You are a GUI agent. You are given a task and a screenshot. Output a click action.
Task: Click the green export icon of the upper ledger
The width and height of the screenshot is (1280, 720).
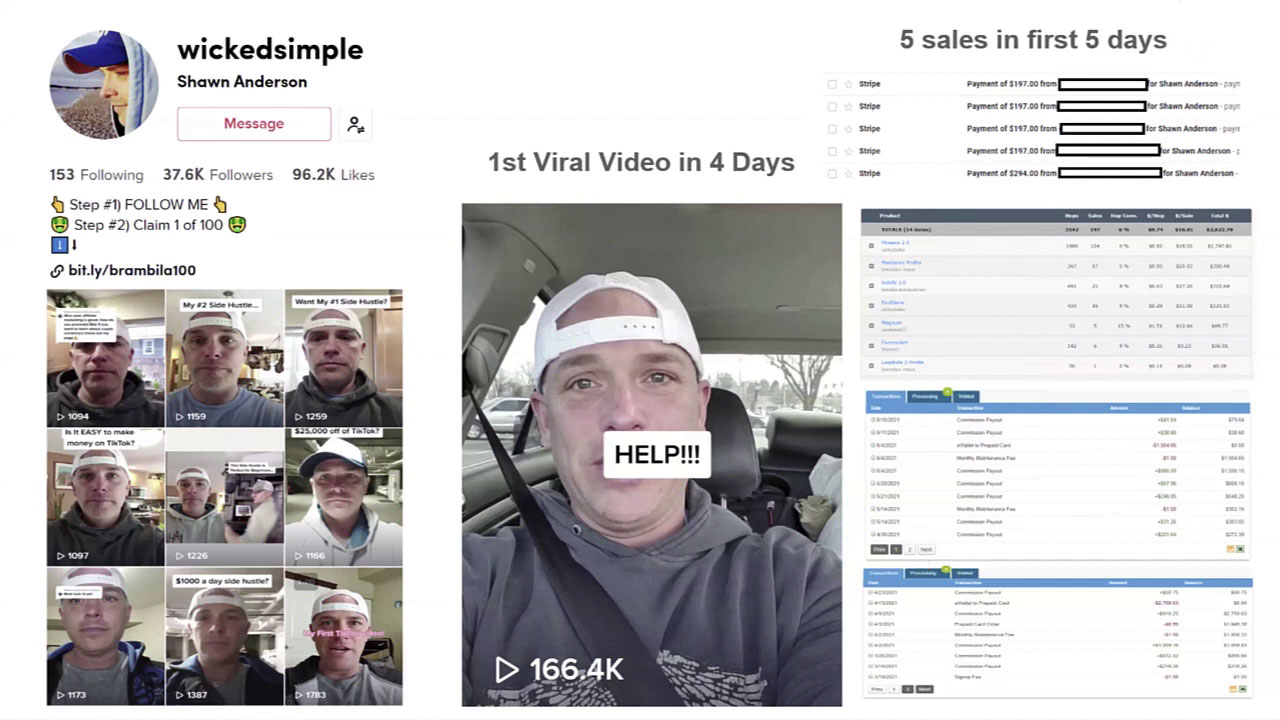click(1240, 549)
